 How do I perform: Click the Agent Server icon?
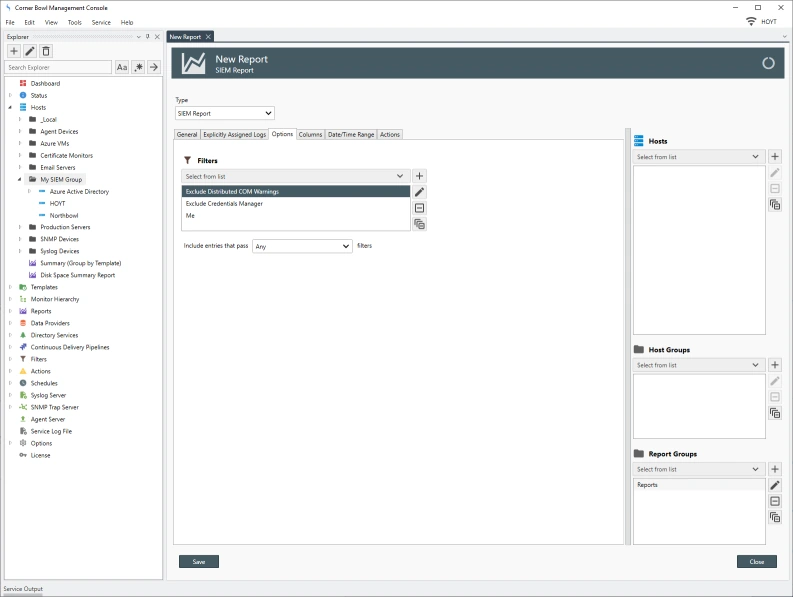(x=23, y=419)
